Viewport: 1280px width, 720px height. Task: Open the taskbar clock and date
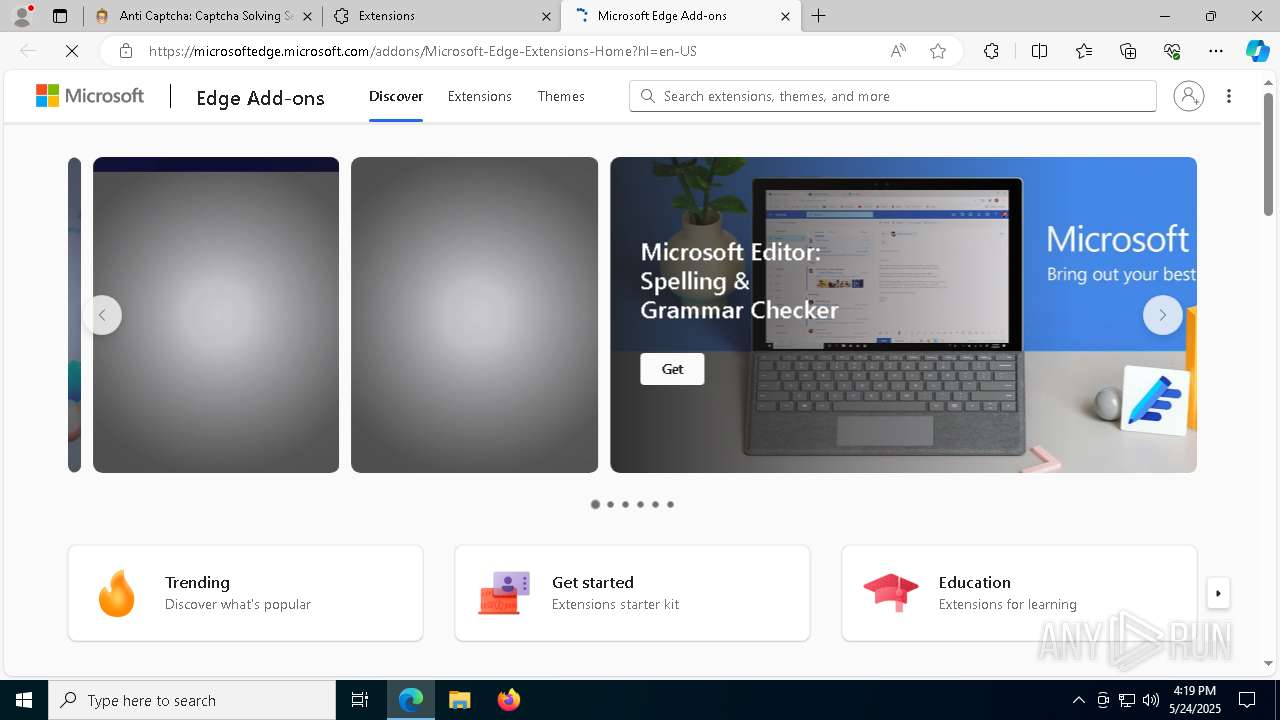pos(1195,700)
